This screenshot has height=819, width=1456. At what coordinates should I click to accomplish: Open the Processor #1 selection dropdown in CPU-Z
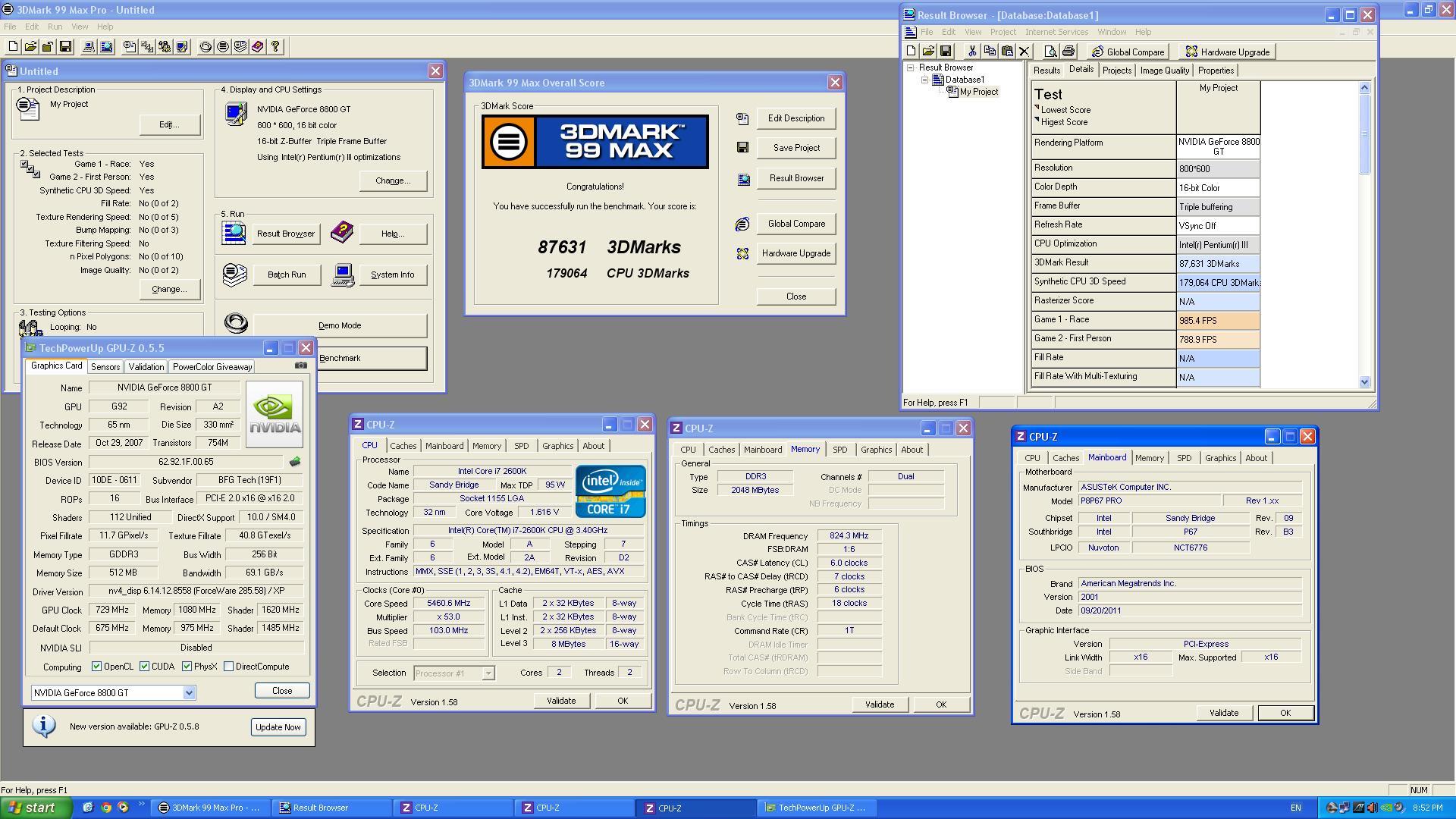488,673
